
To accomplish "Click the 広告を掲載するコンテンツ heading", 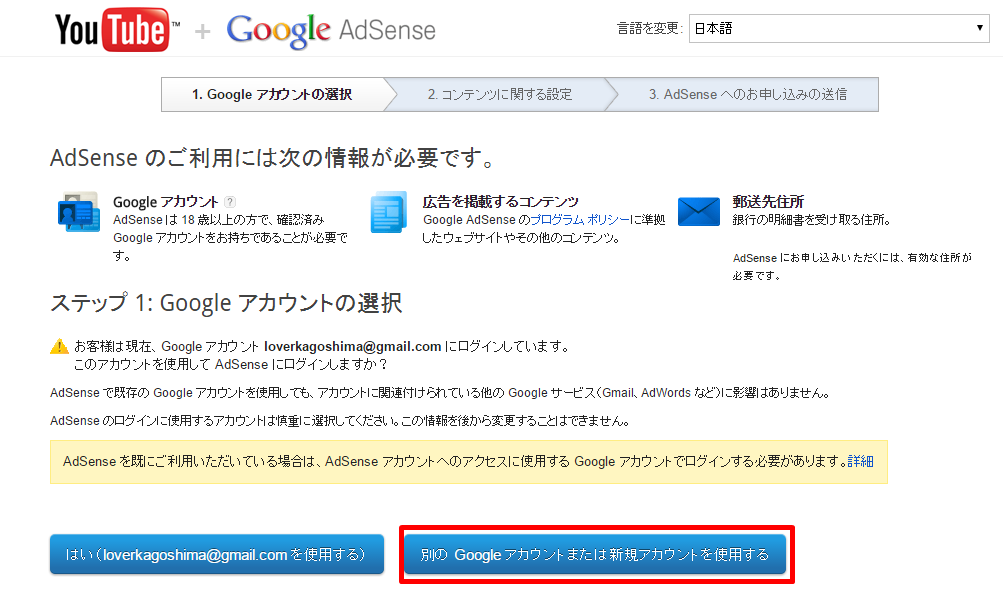I will pyautogui.click(x=500, y=202).
